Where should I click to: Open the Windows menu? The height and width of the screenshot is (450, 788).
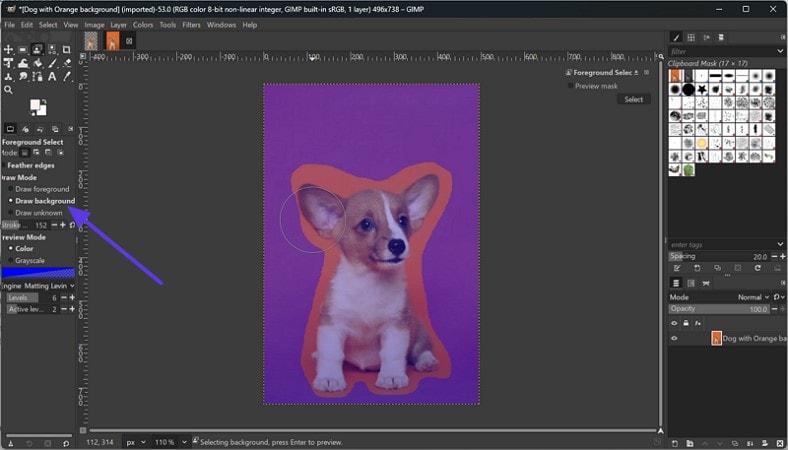click(x=221, y=25)
